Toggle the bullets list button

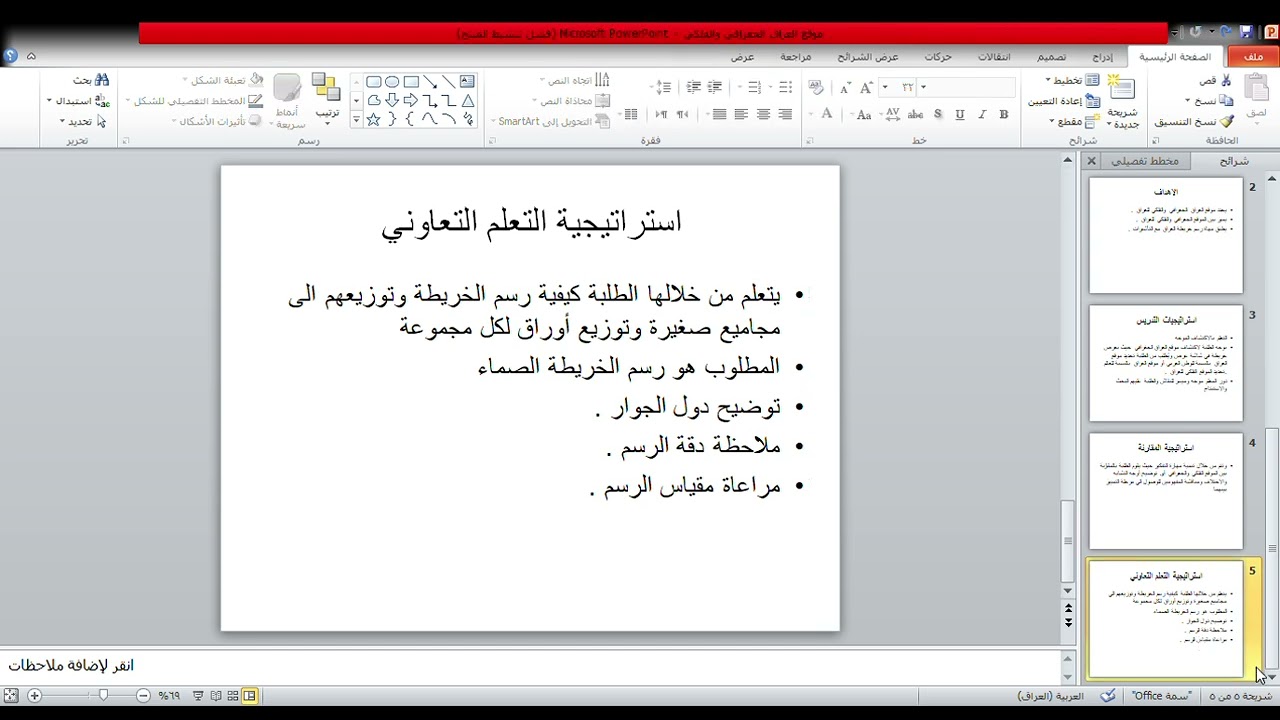(786, 87)
